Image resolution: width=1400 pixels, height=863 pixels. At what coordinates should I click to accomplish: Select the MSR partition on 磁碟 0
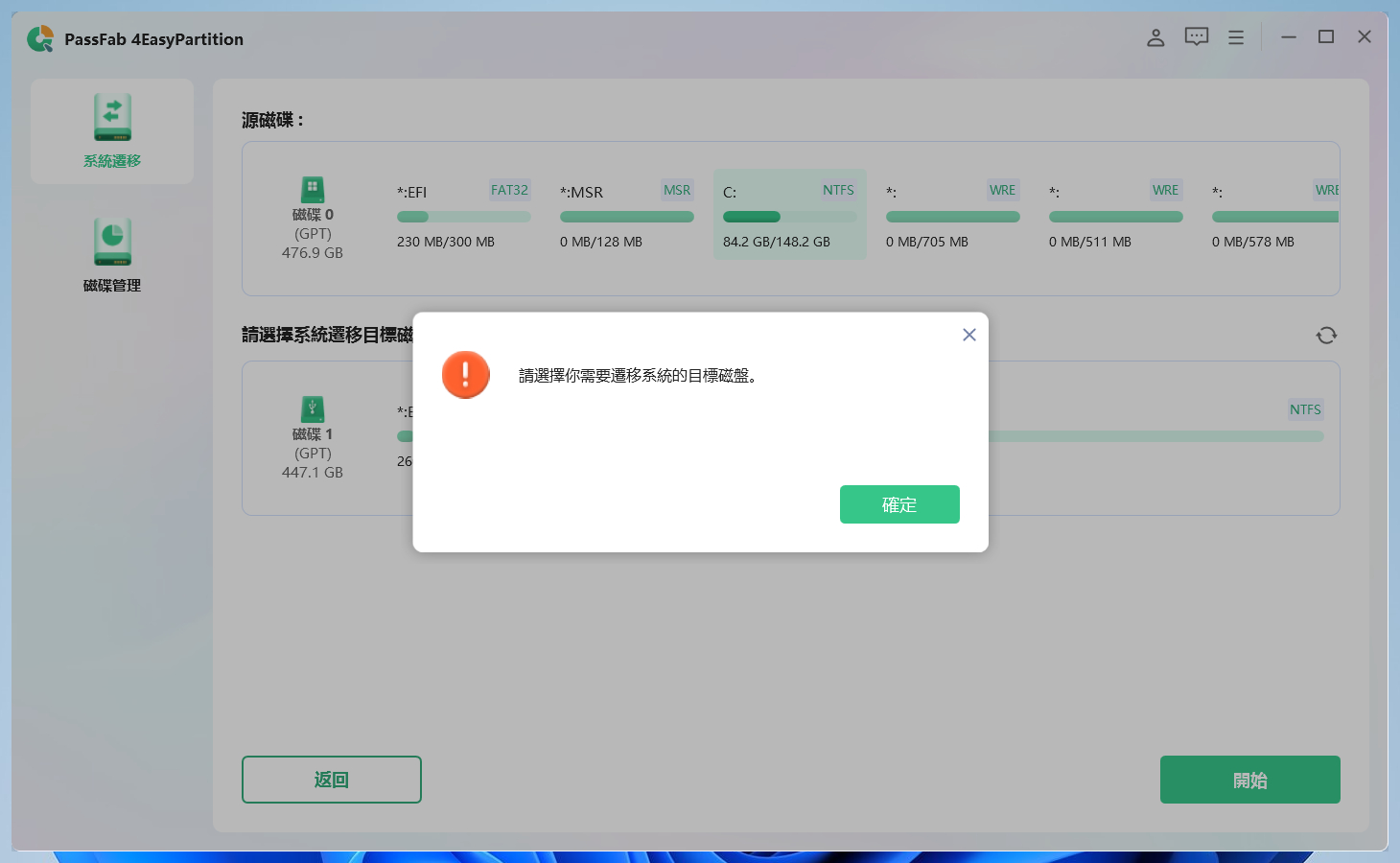[x=626, y=215]
